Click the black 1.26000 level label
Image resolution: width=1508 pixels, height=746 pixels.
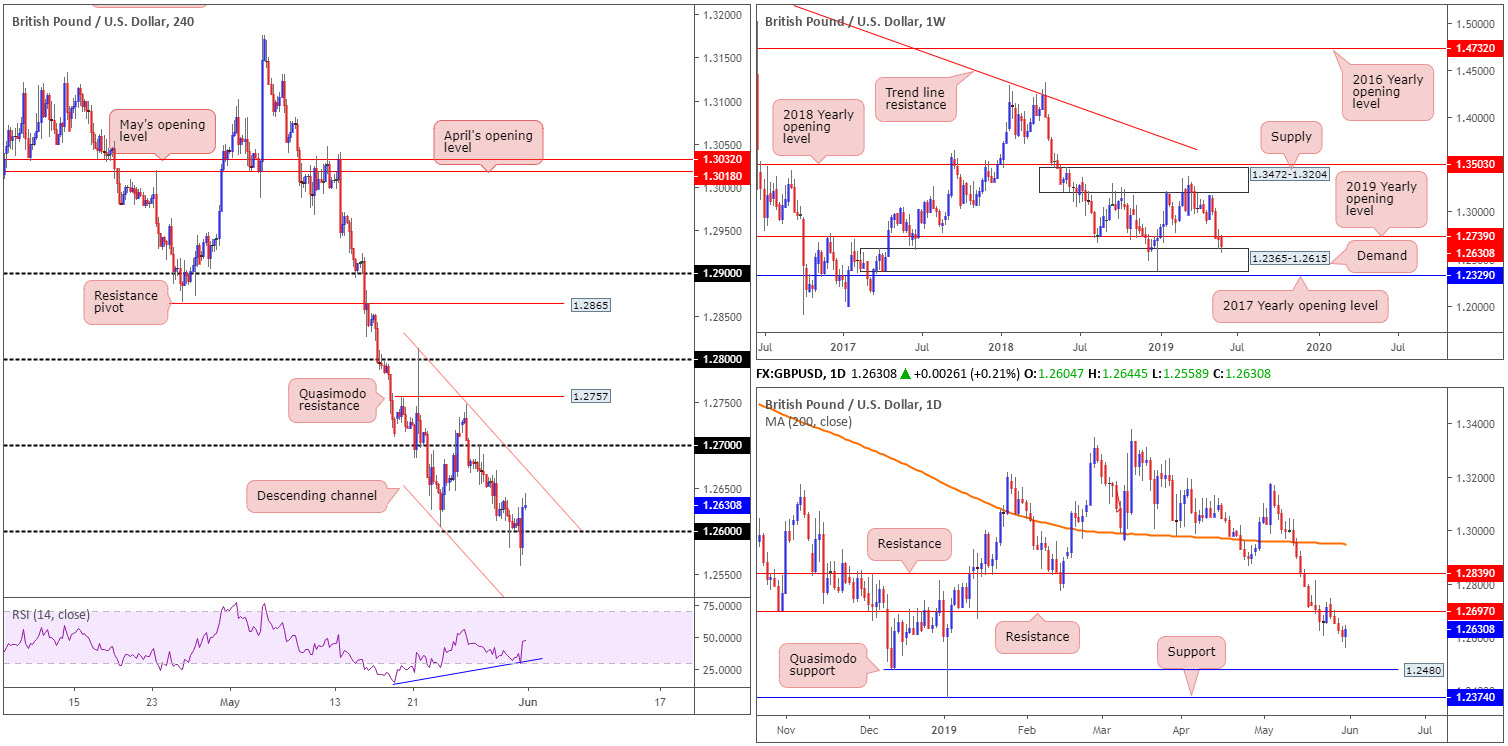click(x=723, y=531)
